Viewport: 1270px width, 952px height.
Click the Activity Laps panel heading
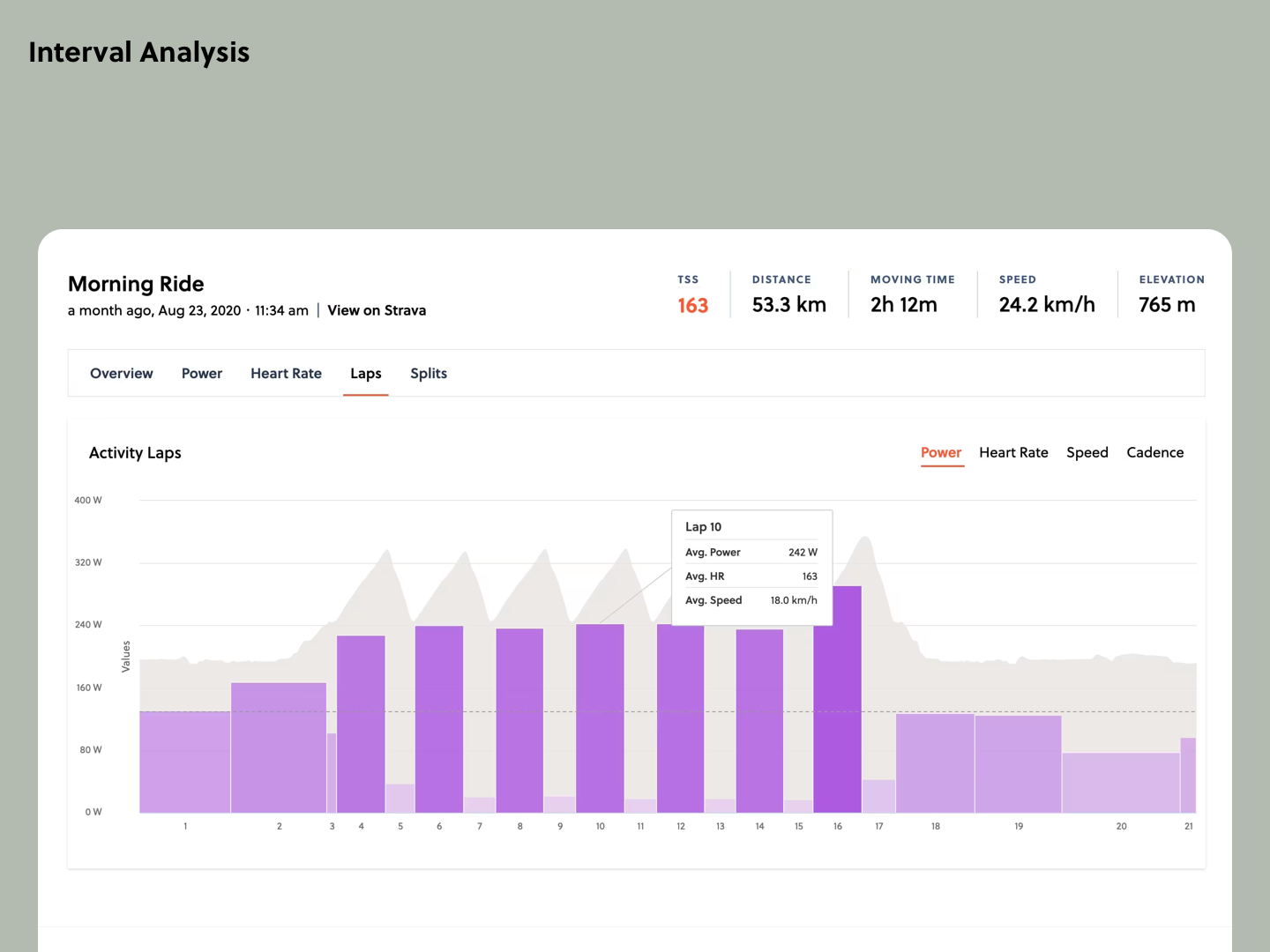coord(135,452)
